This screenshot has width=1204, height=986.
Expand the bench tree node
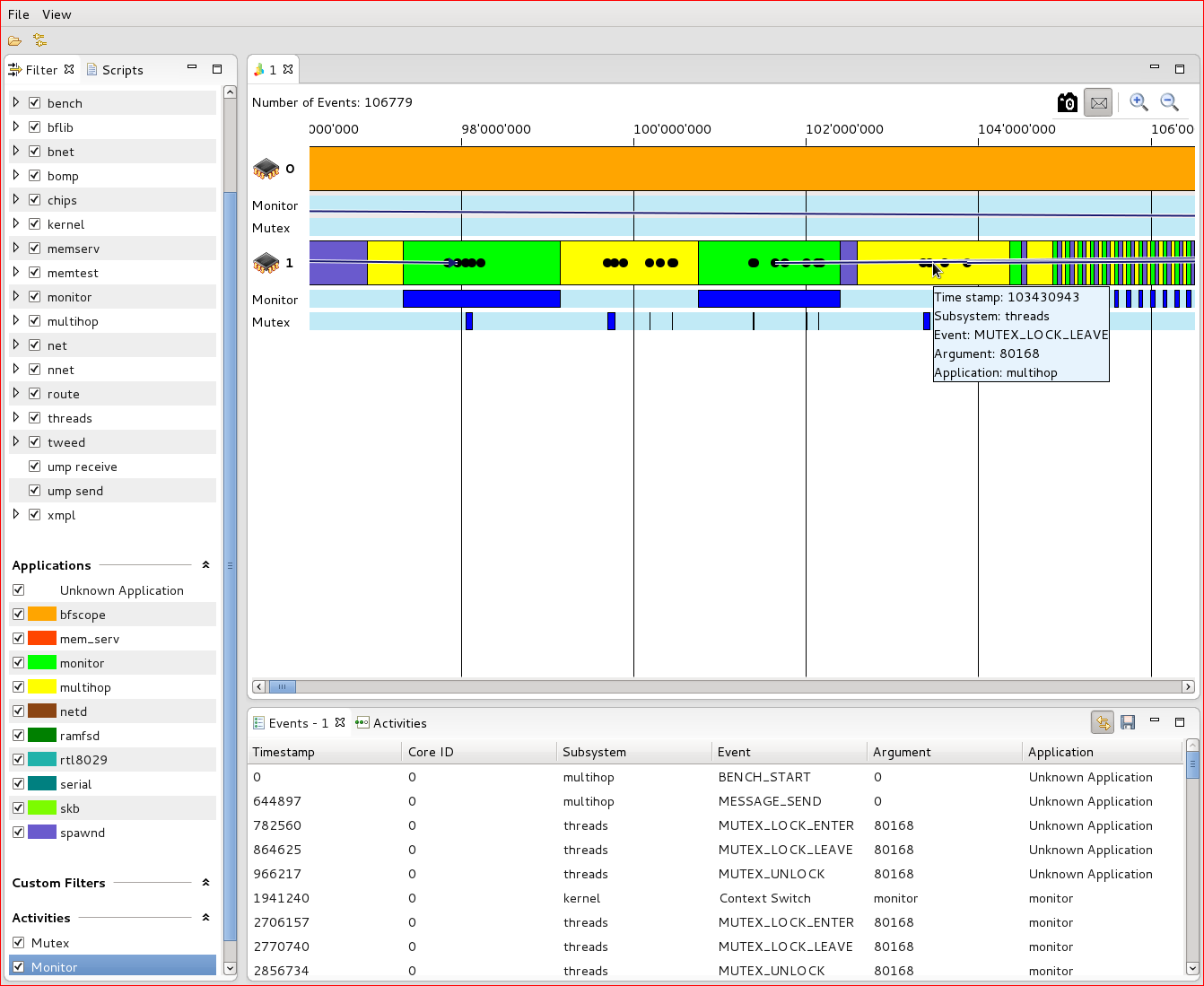coord(16,103)
